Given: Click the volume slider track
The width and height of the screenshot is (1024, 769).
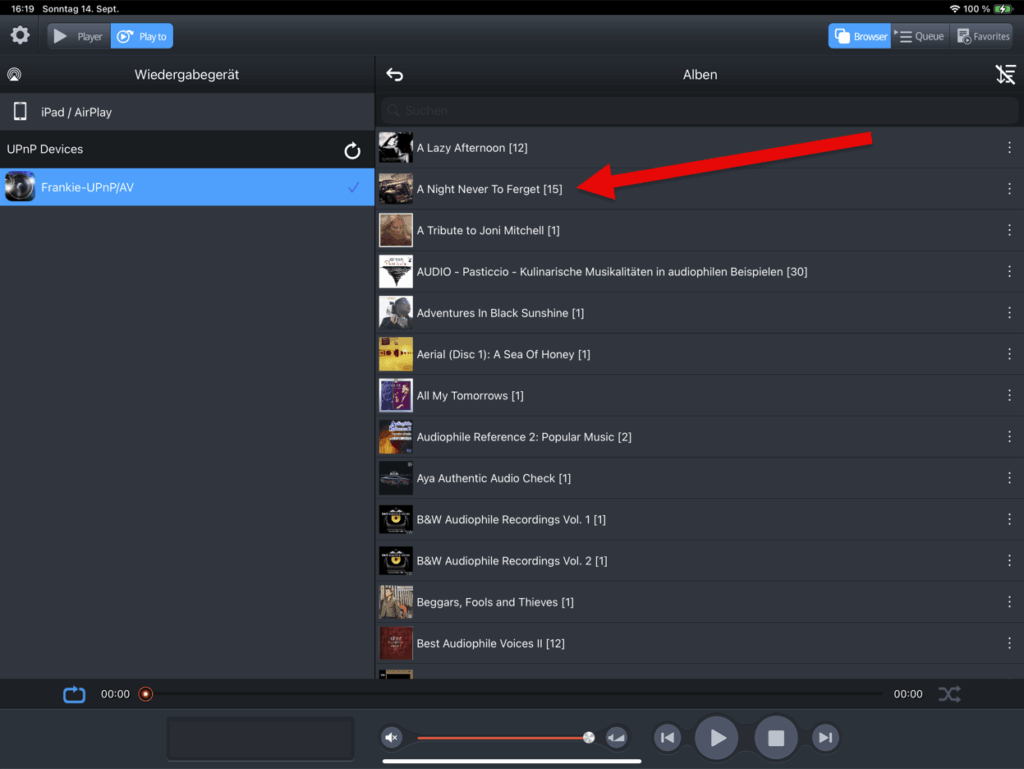Looking at the screenshot, I should (x=500, y=738).
